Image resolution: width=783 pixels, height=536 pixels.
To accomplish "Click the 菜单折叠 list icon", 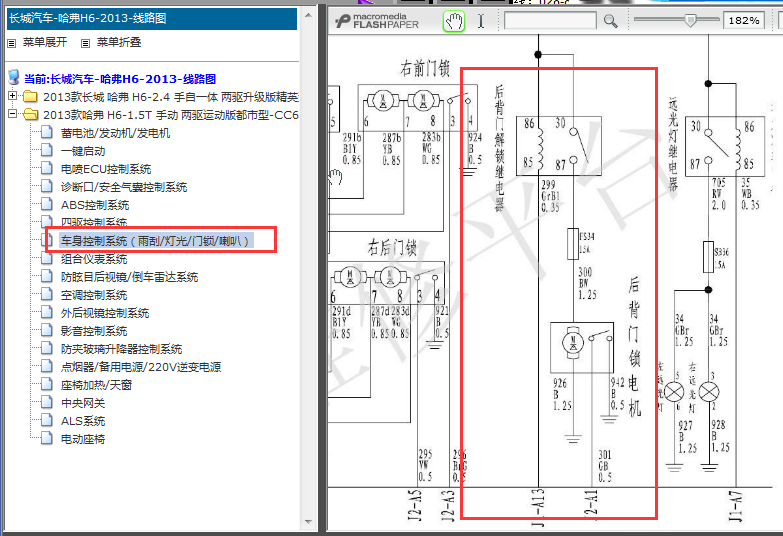I will point(85,43).
